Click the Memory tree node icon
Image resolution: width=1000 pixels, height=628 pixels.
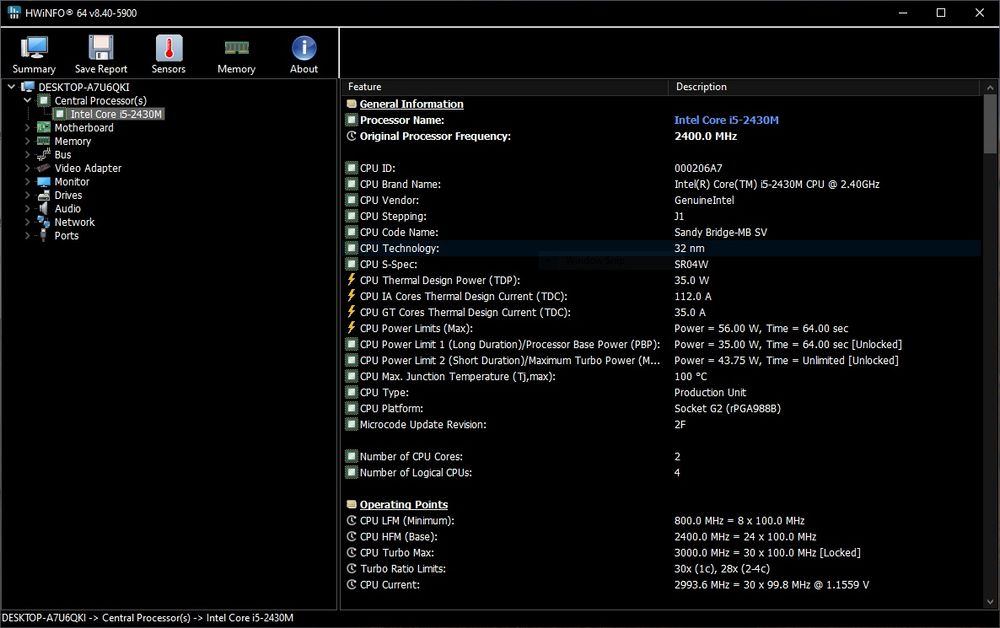pyautogui.click(x=43, y=141)
